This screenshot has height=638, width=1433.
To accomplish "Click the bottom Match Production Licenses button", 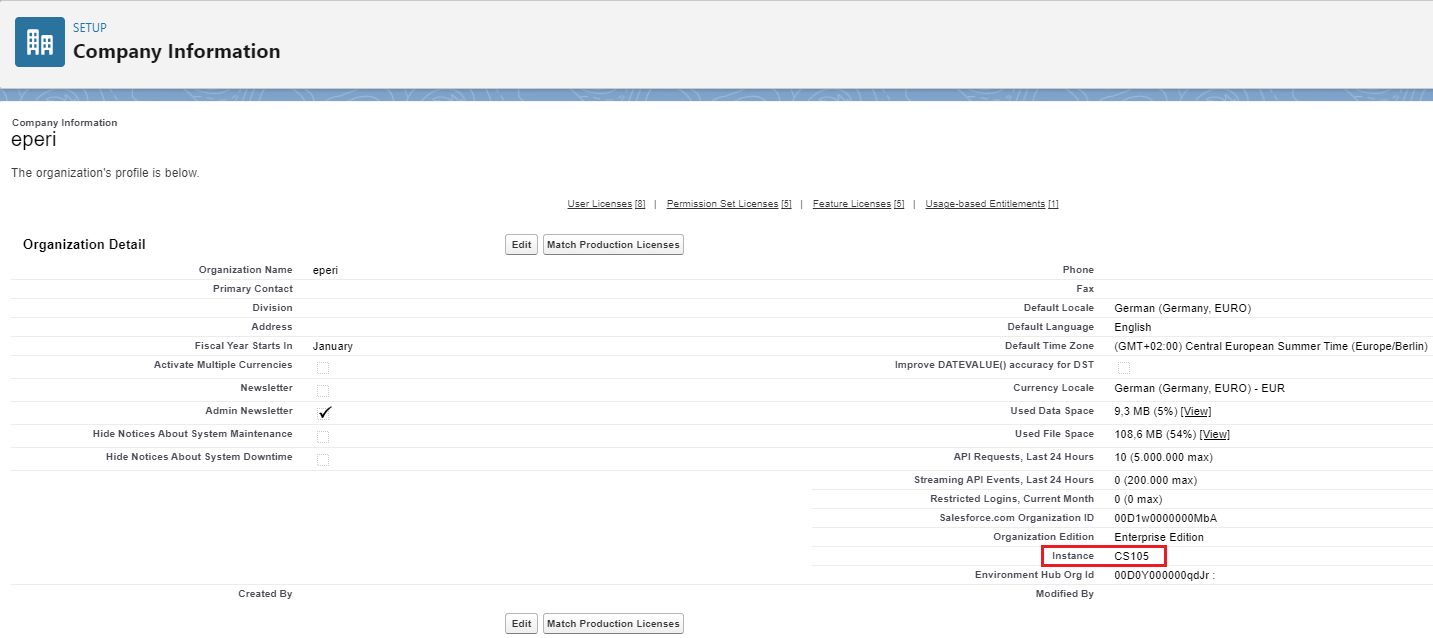I will point(614,624).
